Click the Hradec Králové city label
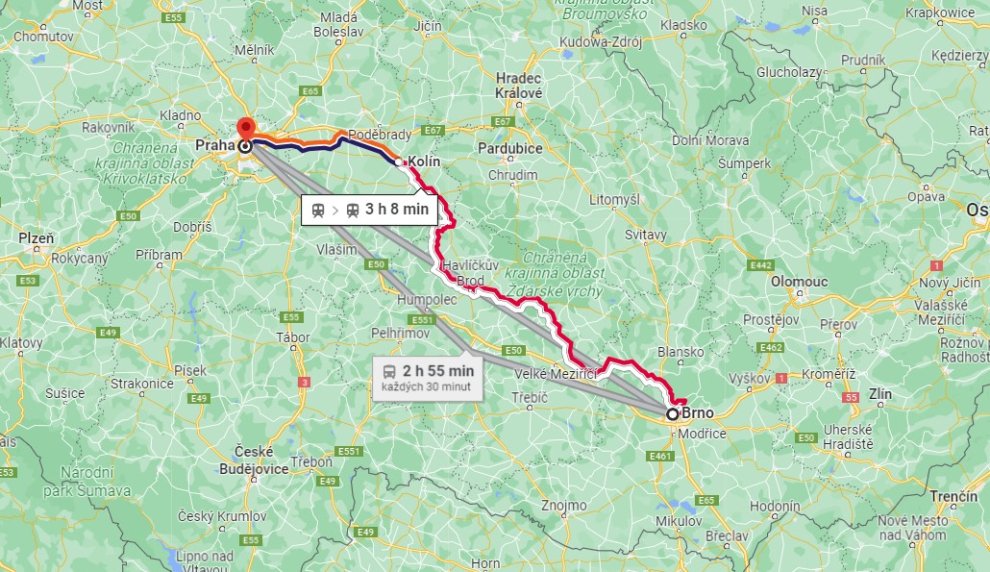 pyautogui.click(x=518, y=86)
